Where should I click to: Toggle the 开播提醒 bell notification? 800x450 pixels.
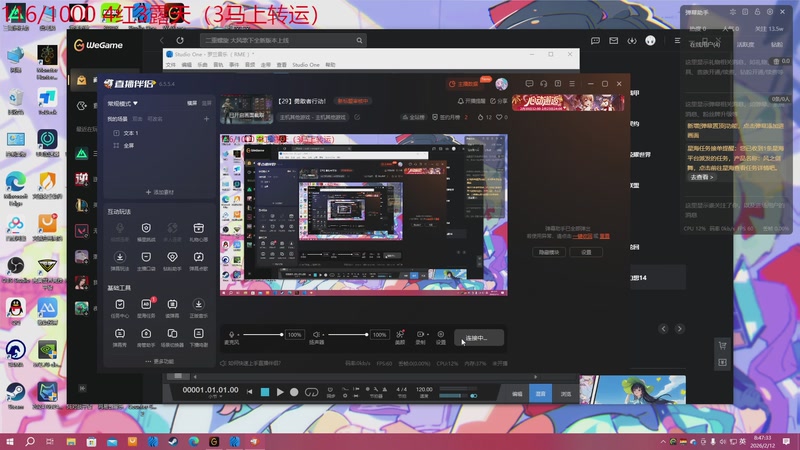tap(471, 101)
